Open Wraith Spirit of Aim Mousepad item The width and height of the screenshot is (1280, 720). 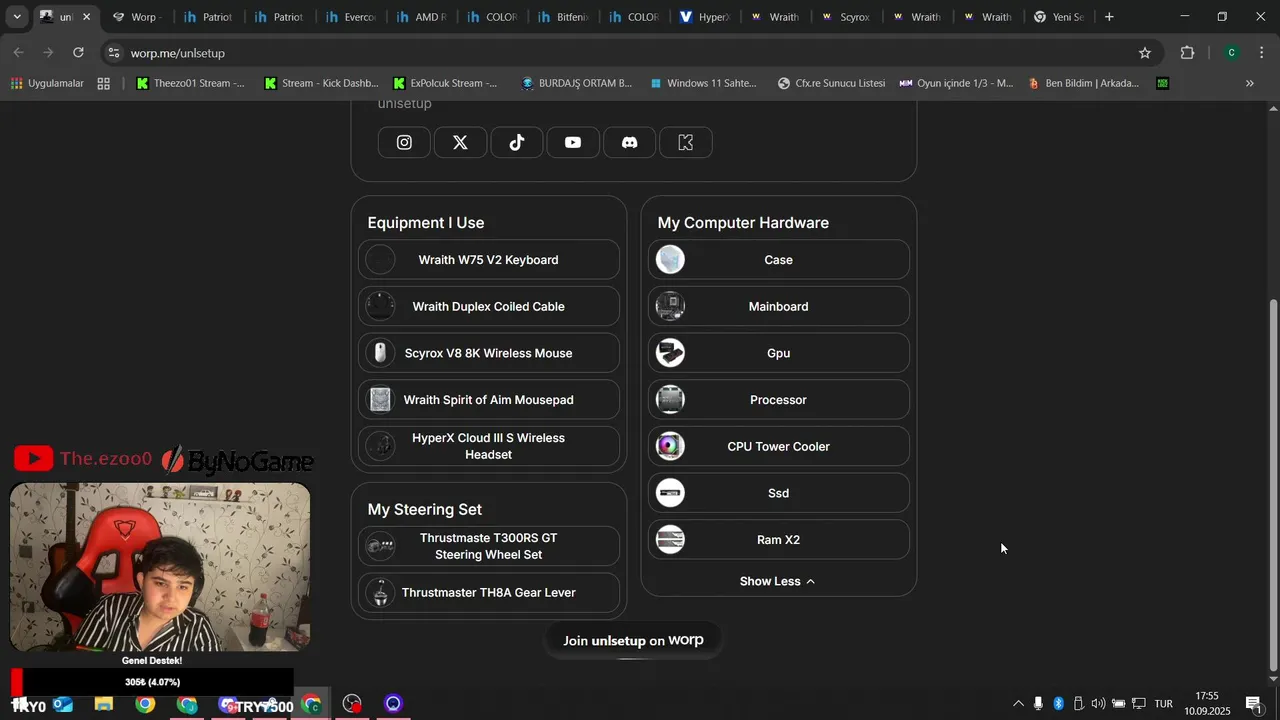coord(489,400)
